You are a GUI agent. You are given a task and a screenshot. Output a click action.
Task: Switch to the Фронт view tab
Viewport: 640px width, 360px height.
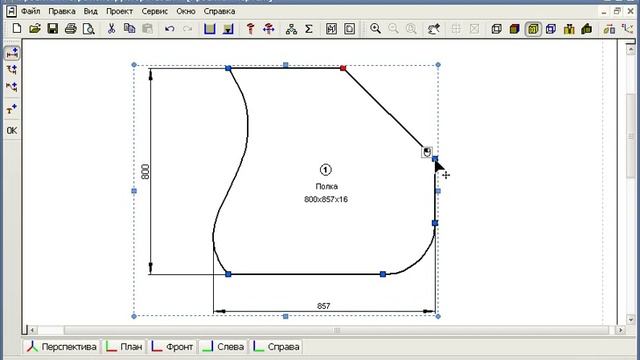pyautogui.click(x=172, y=347)
